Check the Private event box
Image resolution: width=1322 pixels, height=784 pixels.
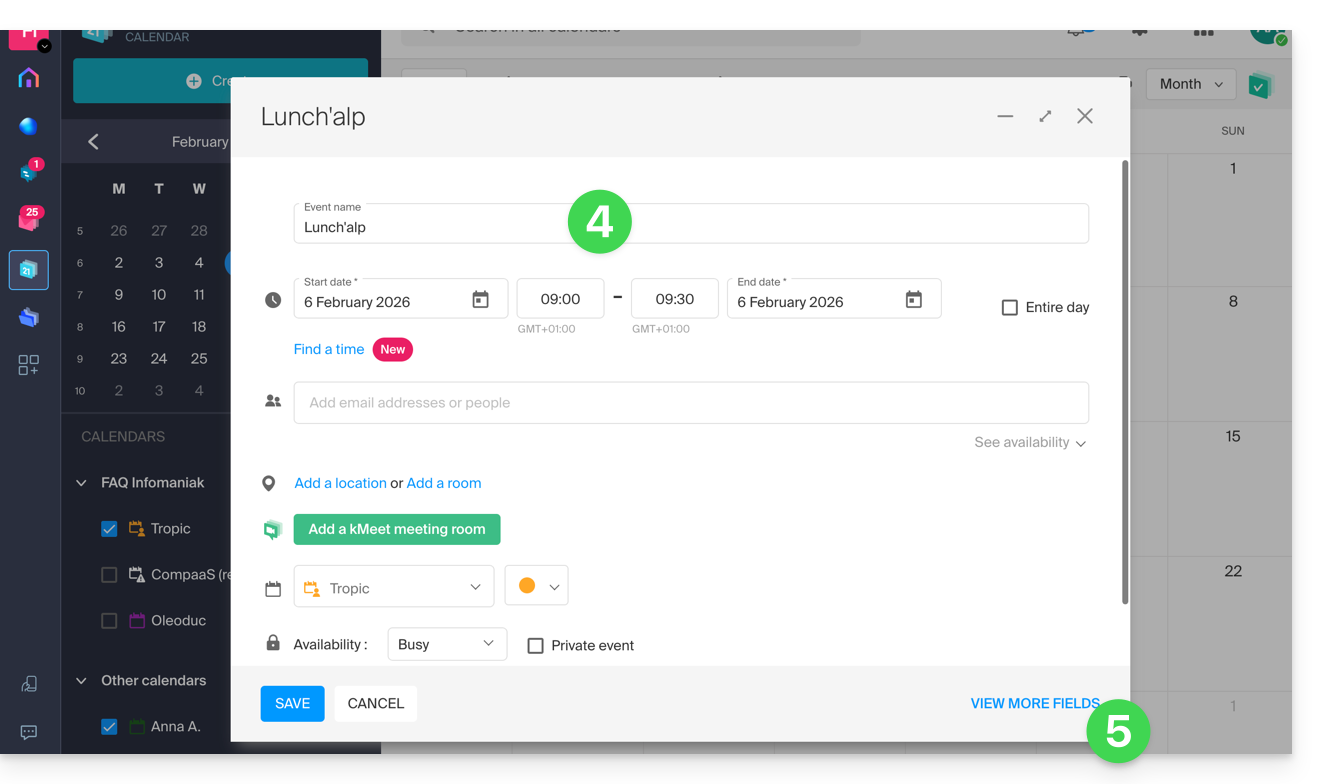[x=536, y=646]
